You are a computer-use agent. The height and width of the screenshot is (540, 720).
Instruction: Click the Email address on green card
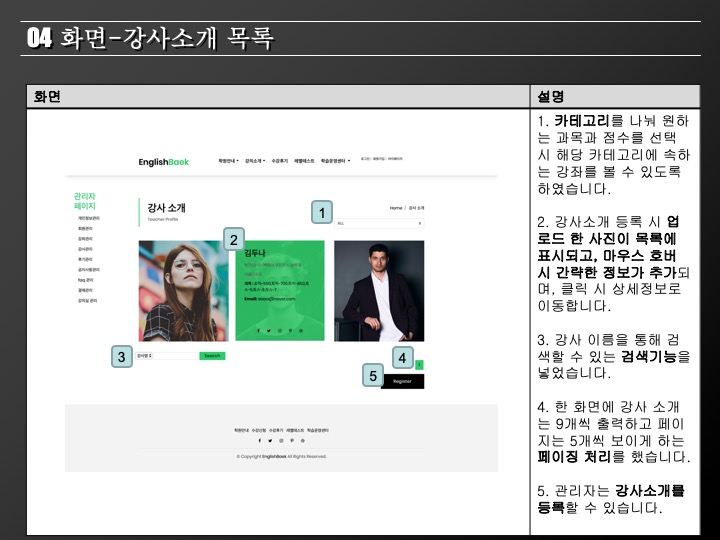pyautogui.click(x=270, y=299)
